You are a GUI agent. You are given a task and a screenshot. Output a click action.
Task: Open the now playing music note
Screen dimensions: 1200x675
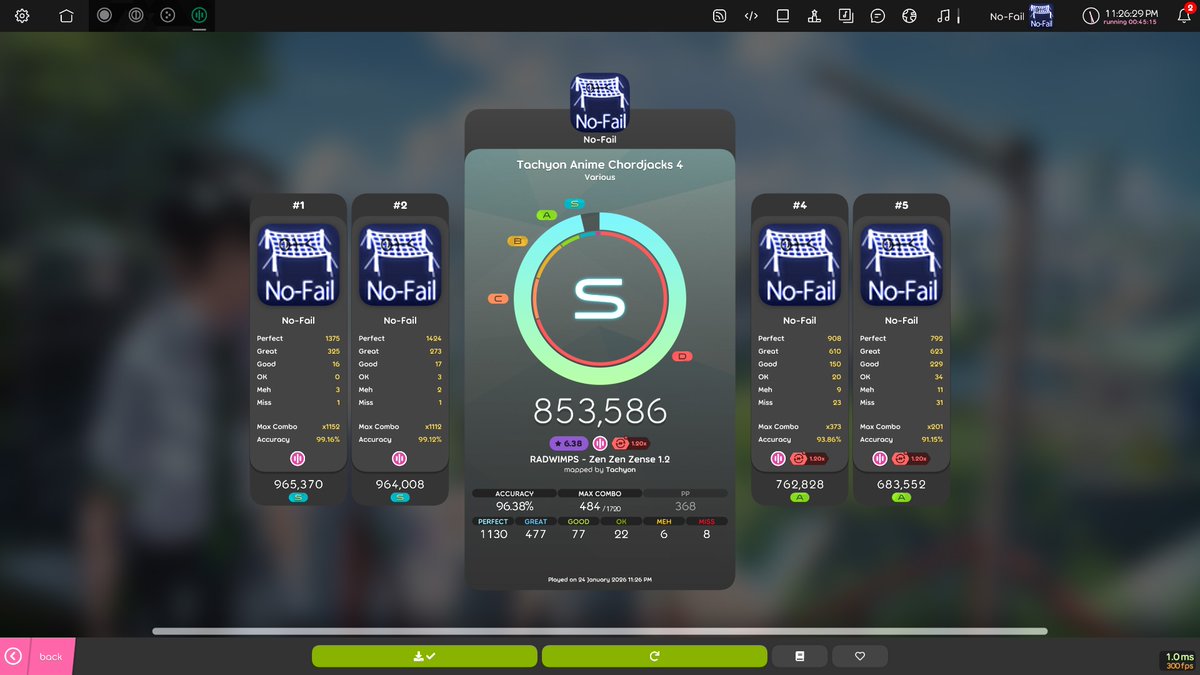click(x=943, y=16)
